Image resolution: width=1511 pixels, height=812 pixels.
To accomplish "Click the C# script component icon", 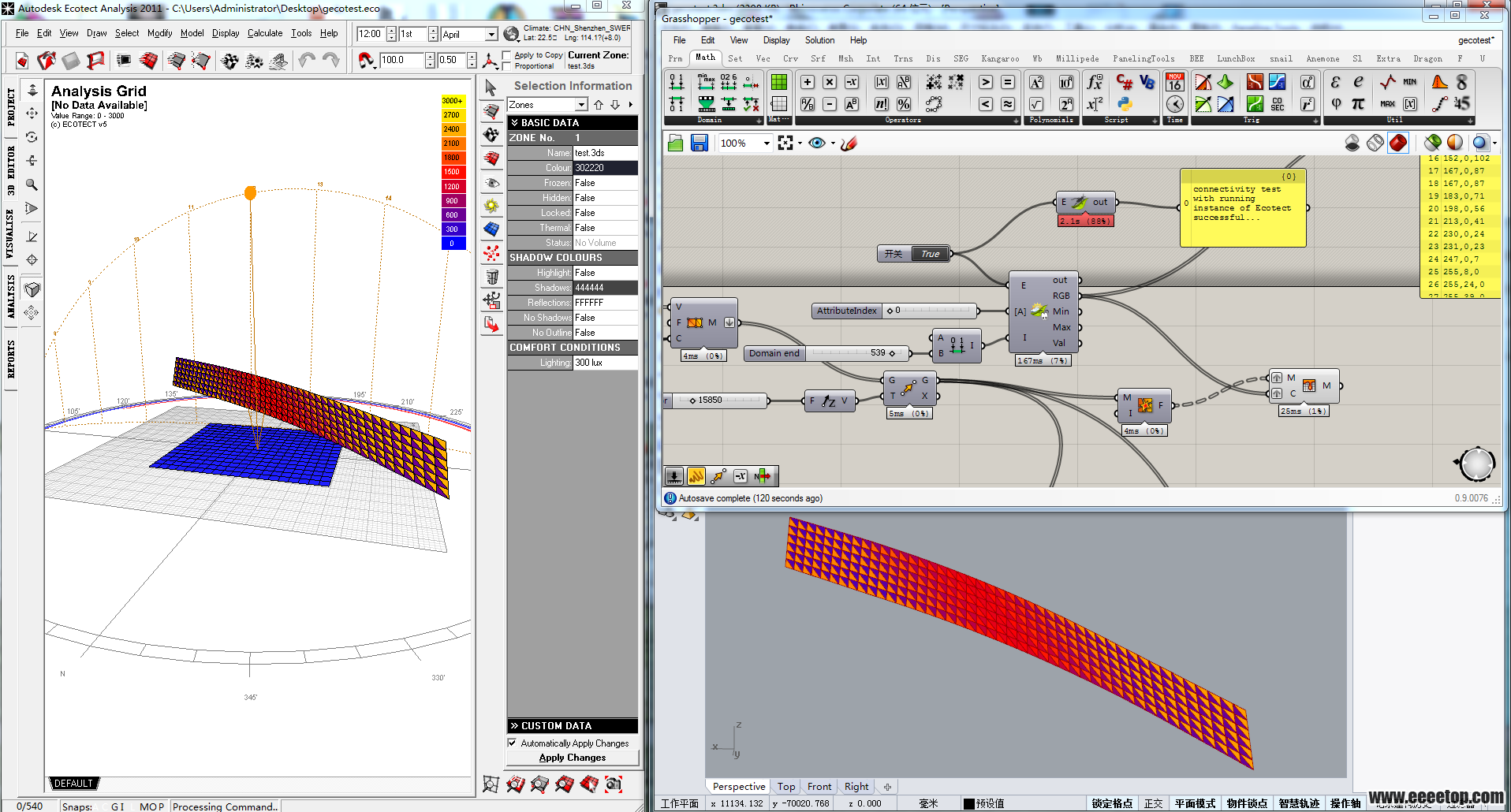I will click(1125, 82).
